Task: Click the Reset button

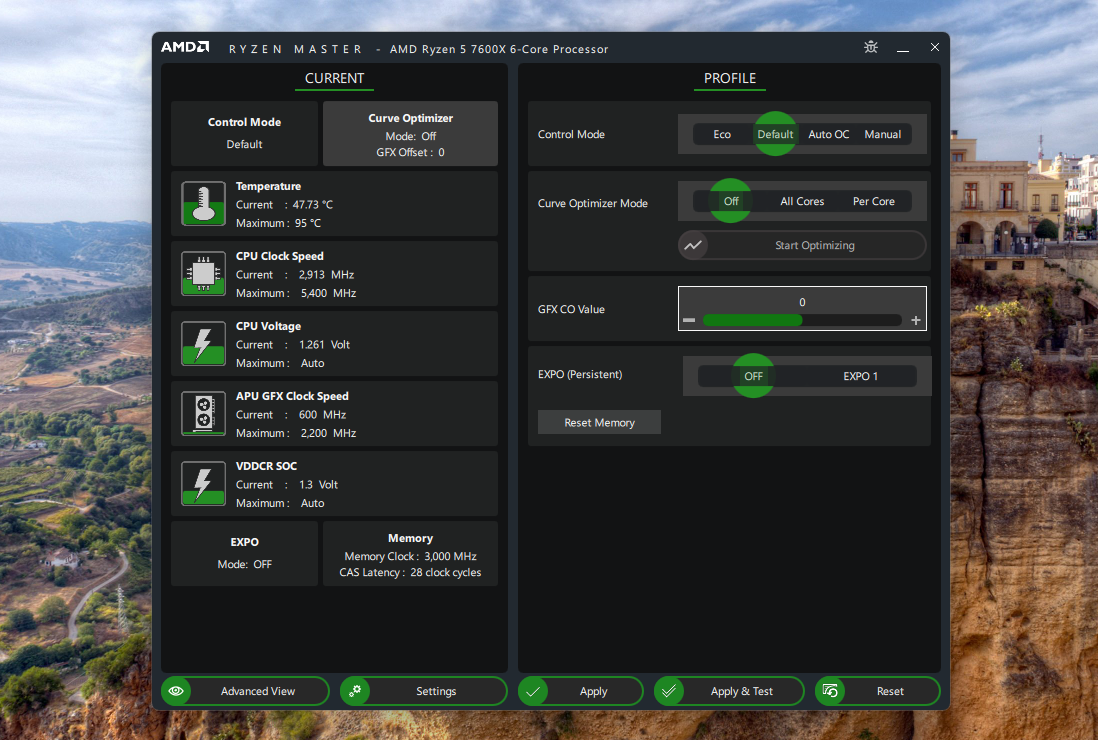Action: pos(877,691)
